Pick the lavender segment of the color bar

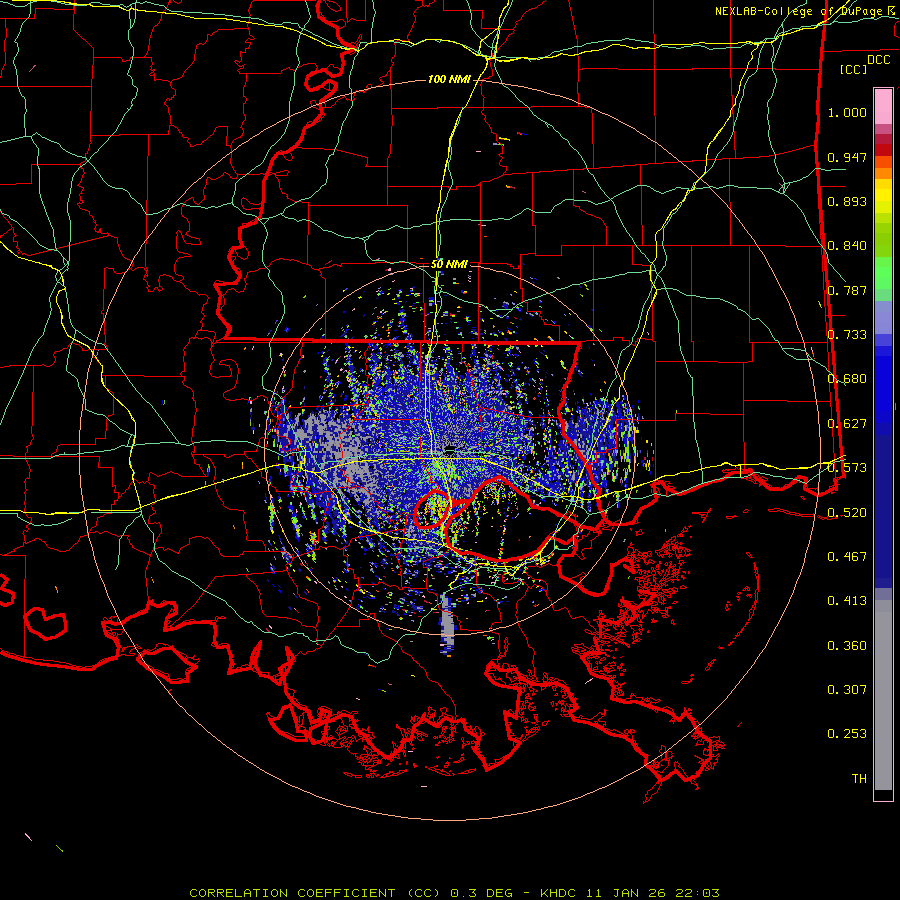pos(883,317)
